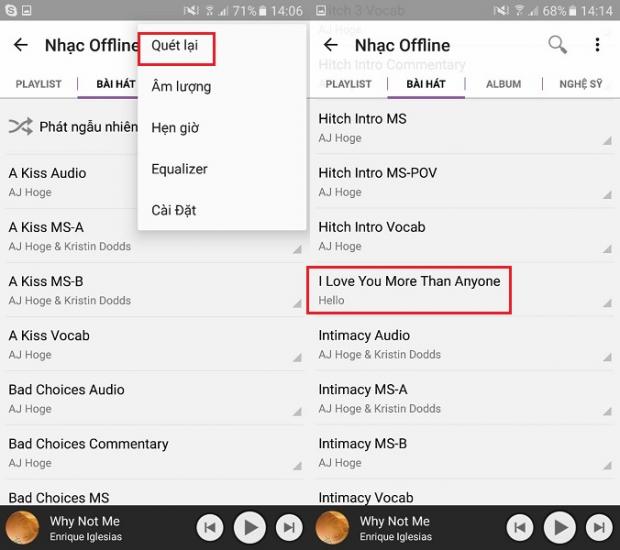This screenshot has height=550, width=620.
Task: Tap the search magnifier icon
Action: [557, 45]
